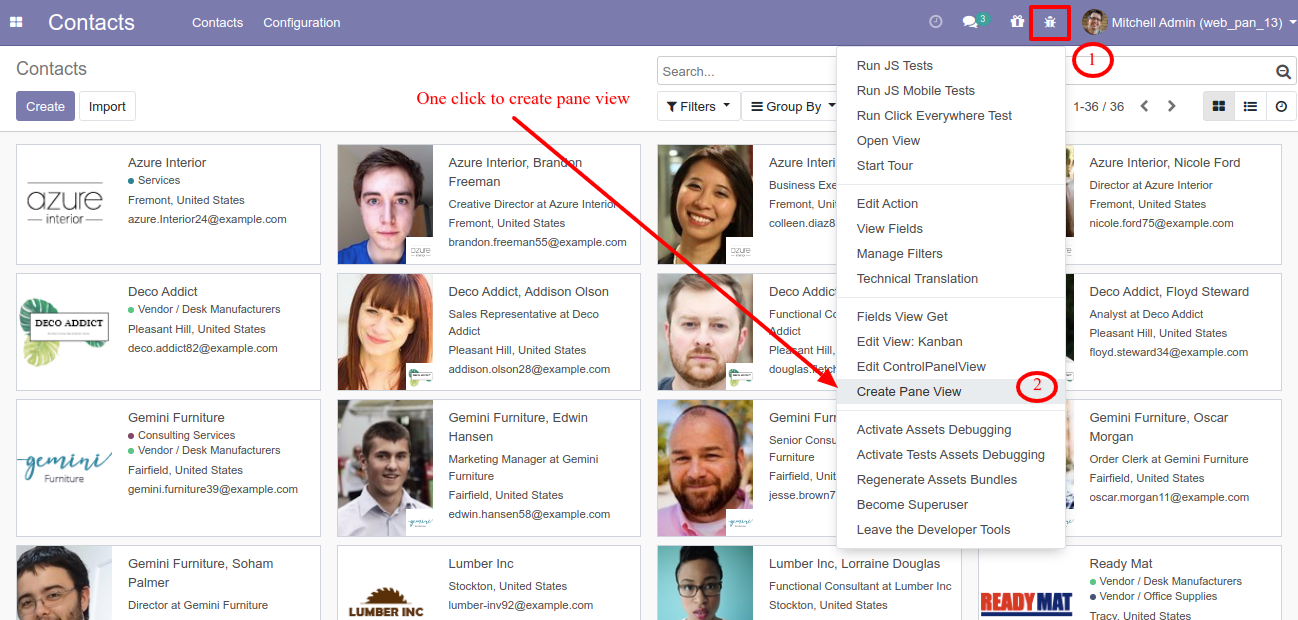
Task: Open the Group By dropdown
Action: click(x=793, y=106)
